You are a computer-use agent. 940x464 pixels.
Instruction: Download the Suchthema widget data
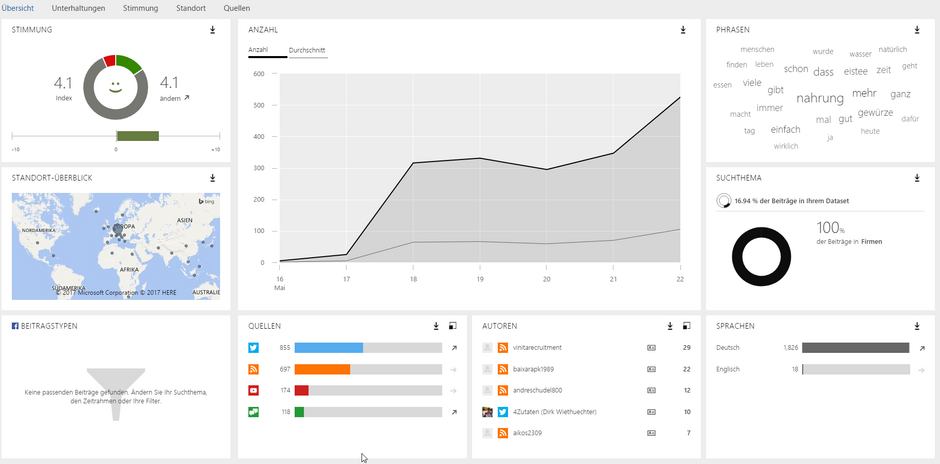point(917,178)
